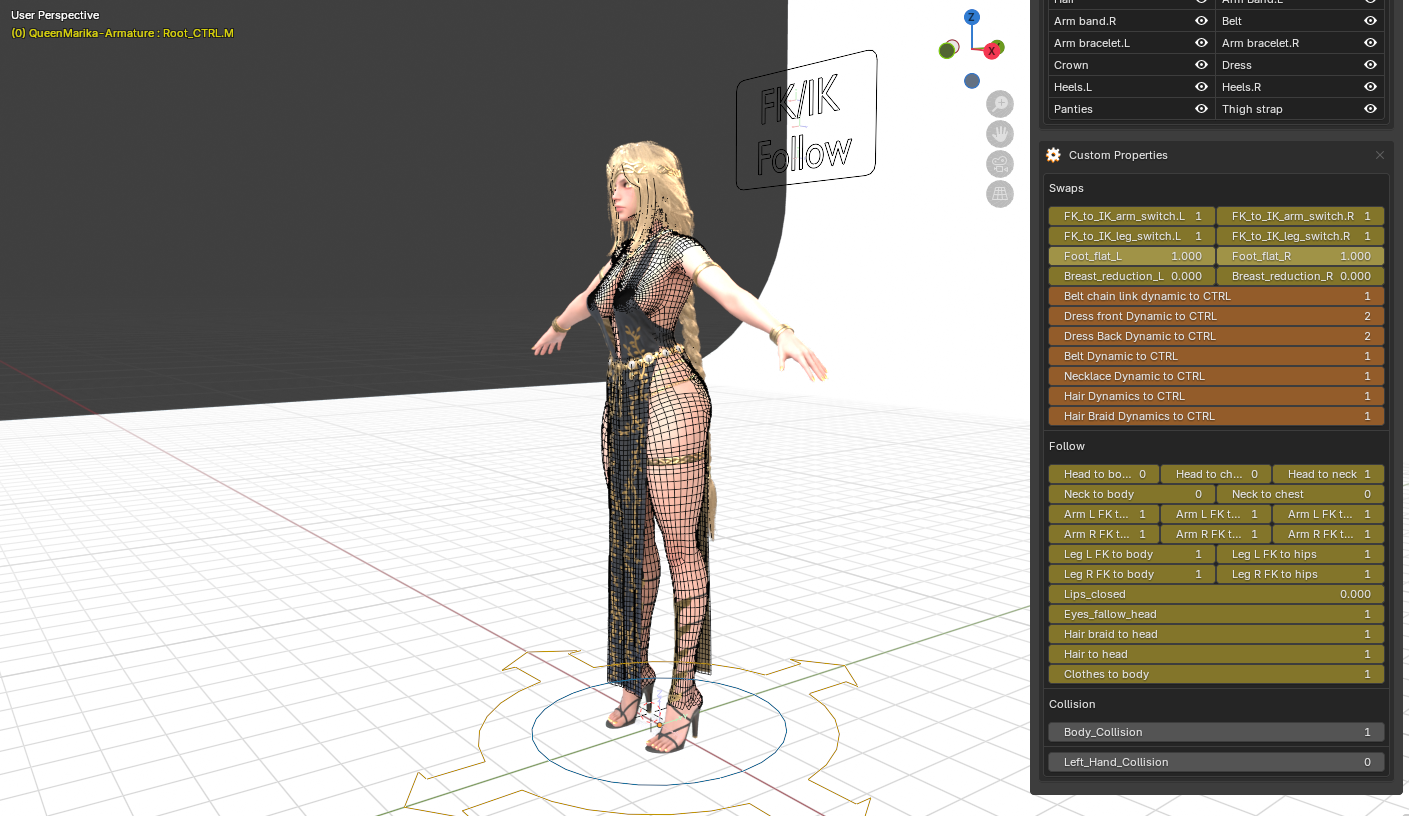This screenshot has height=816, width=1409.
Task: Hide Arm bracelet.L using eye icon
Action: 1201,43
